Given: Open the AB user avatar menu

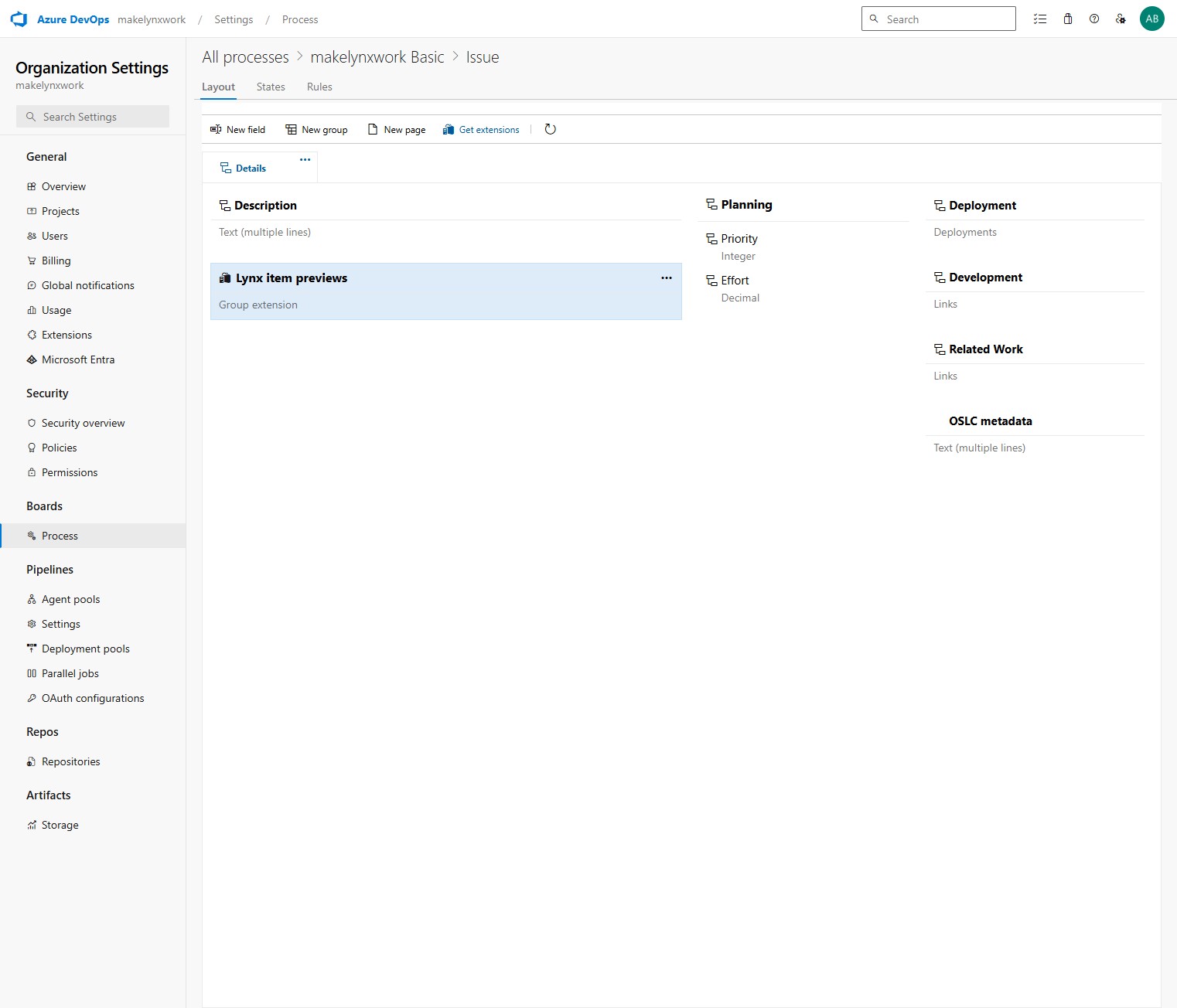Looking at the screenshot, I should 1152,19.
